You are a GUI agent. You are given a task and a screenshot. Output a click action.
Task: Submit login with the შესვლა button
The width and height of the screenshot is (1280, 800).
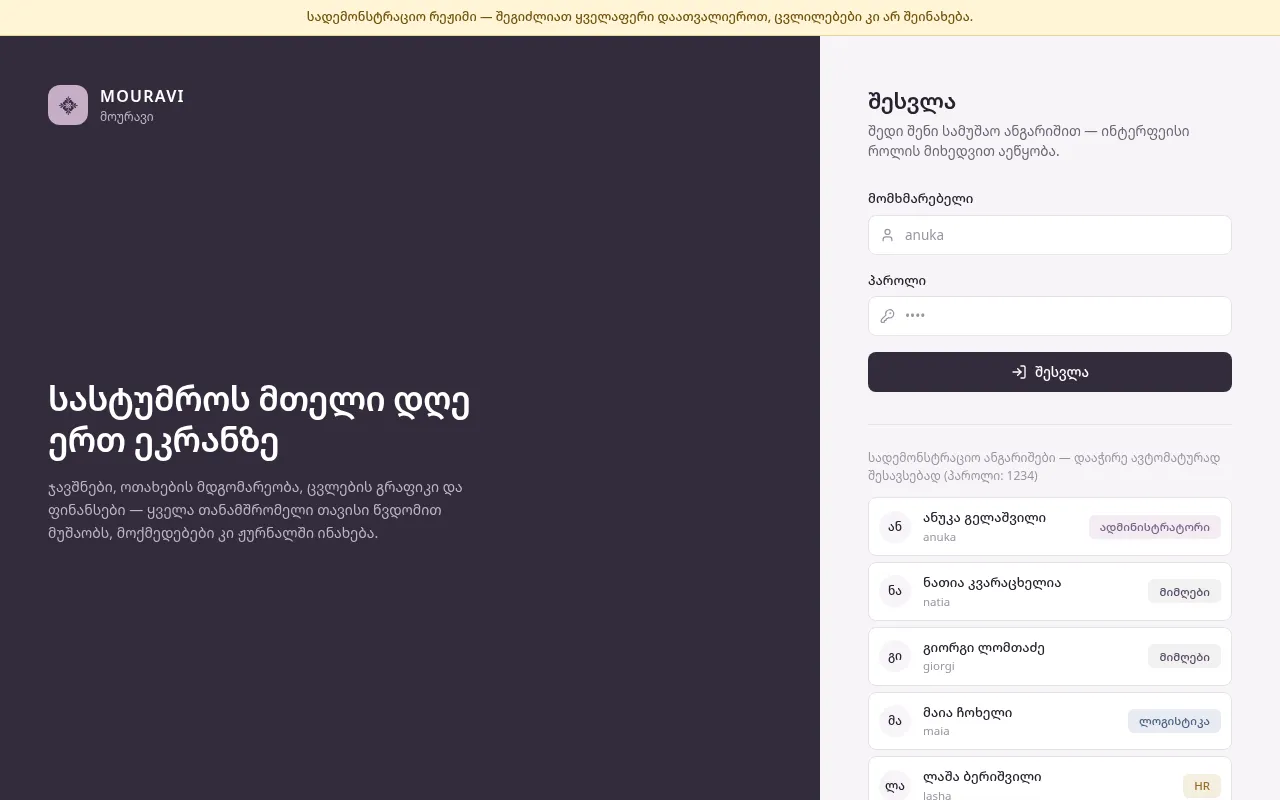tap(1050, 372)
